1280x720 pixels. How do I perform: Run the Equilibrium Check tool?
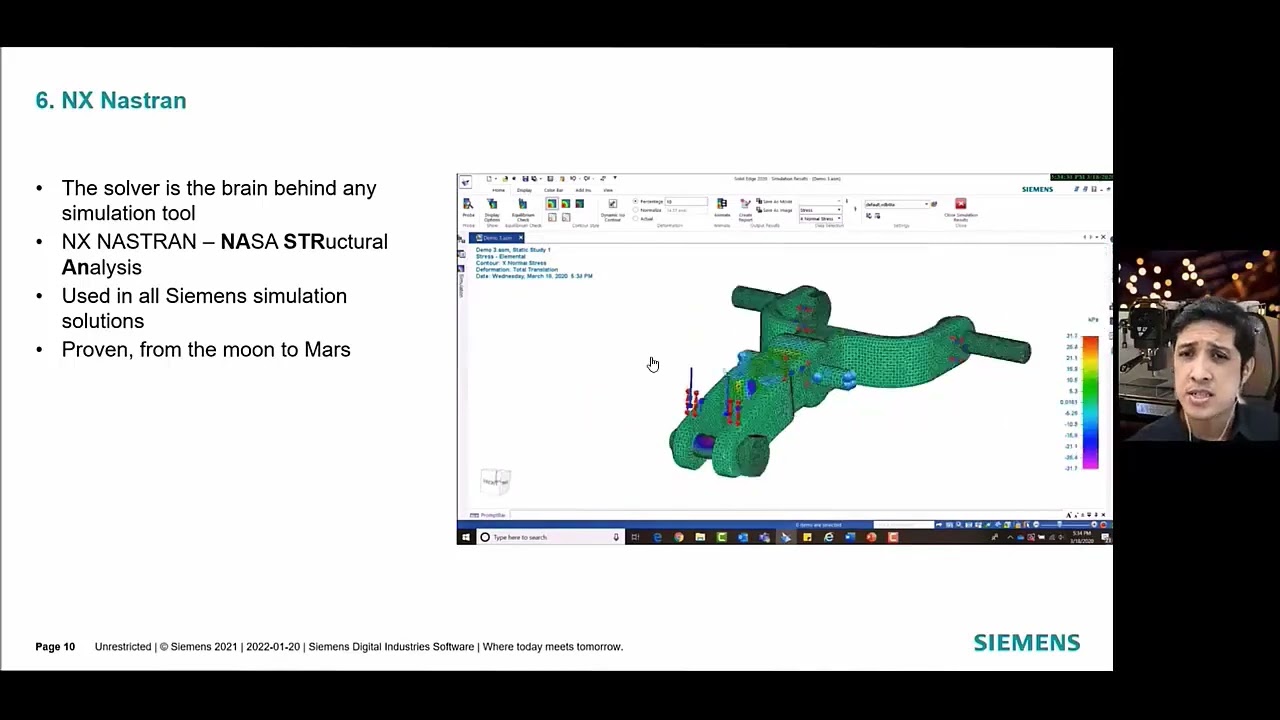523,210
